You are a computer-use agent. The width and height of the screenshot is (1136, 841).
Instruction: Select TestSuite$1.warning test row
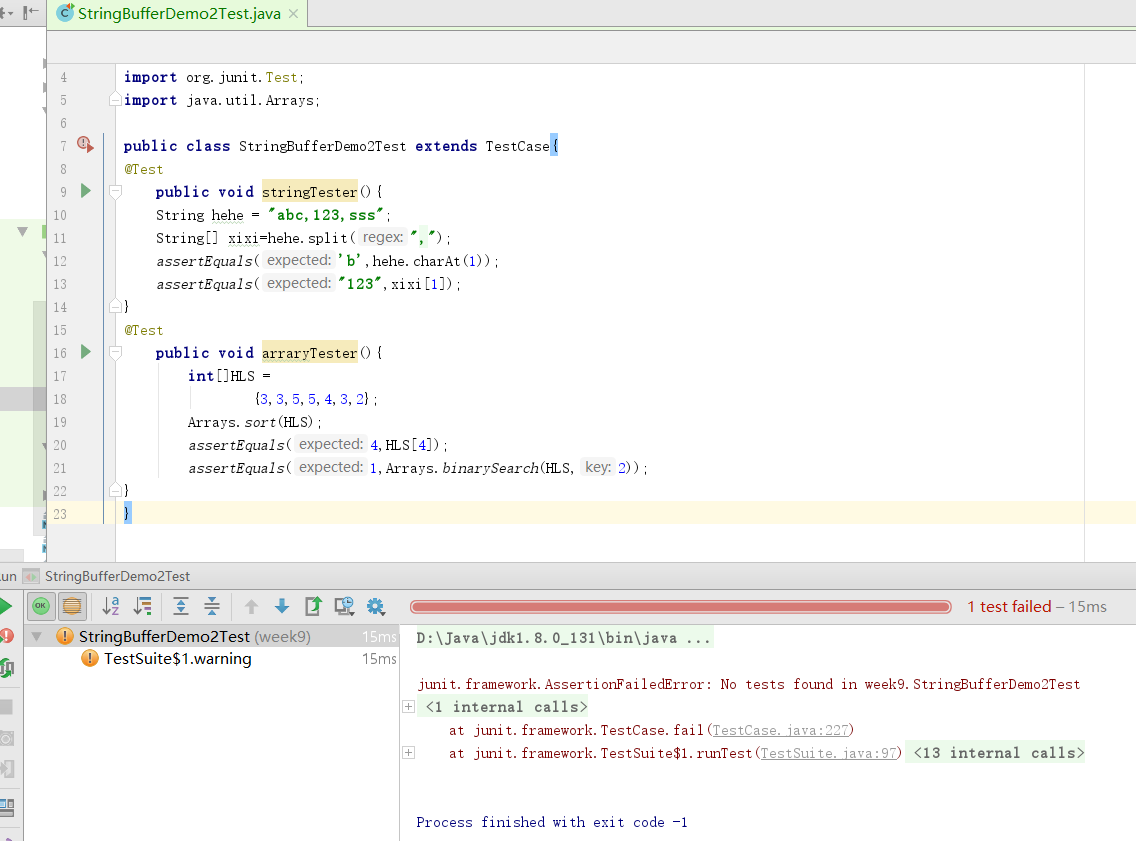[x=212, y=659]
